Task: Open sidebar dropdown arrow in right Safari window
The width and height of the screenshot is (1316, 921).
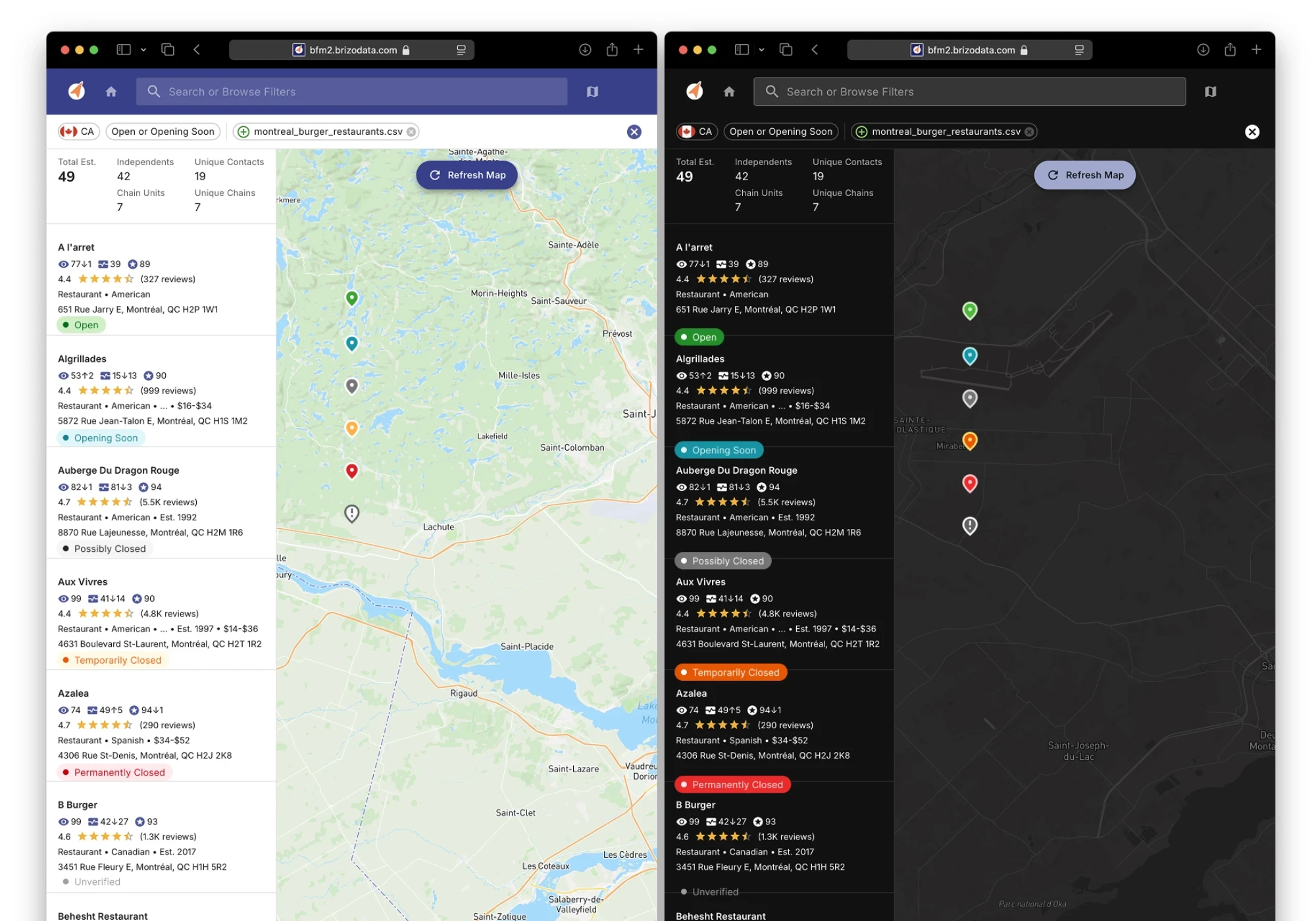Action: coord(761,49)
